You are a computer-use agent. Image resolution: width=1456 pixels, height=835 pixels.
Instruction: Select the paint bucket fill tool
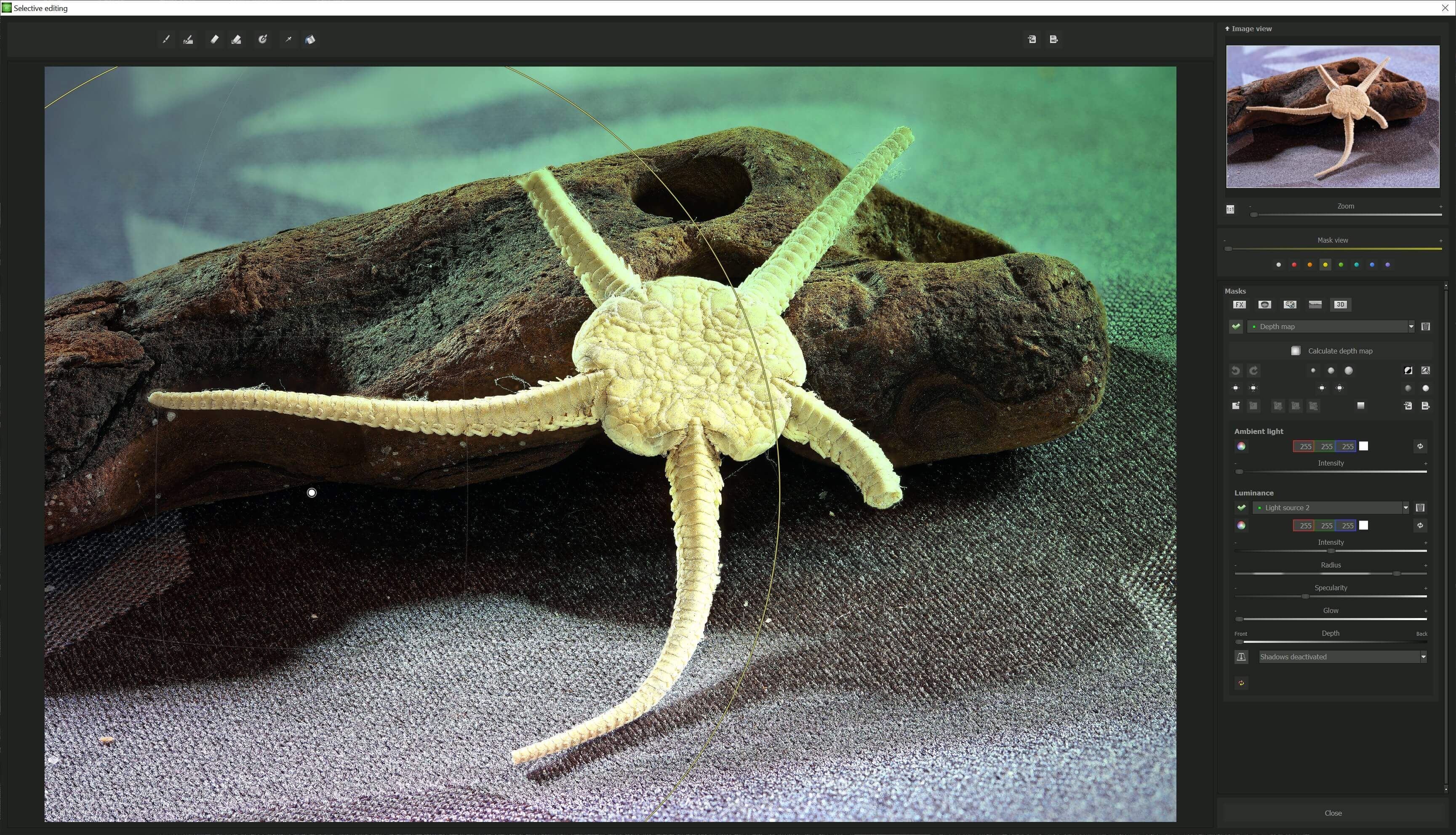pyautogui.click(x=310, y=40)
